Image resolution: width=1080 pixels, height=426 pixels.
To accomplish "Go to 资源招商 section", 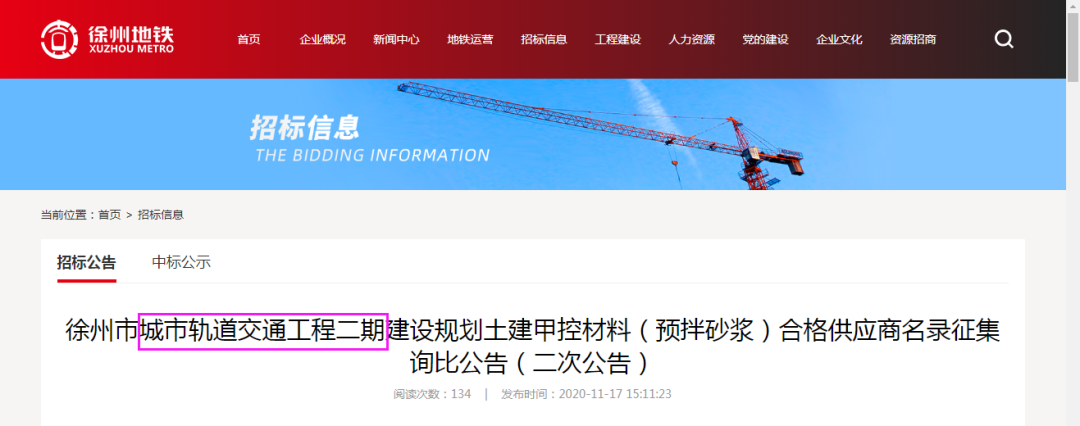I will click(913, 39).
